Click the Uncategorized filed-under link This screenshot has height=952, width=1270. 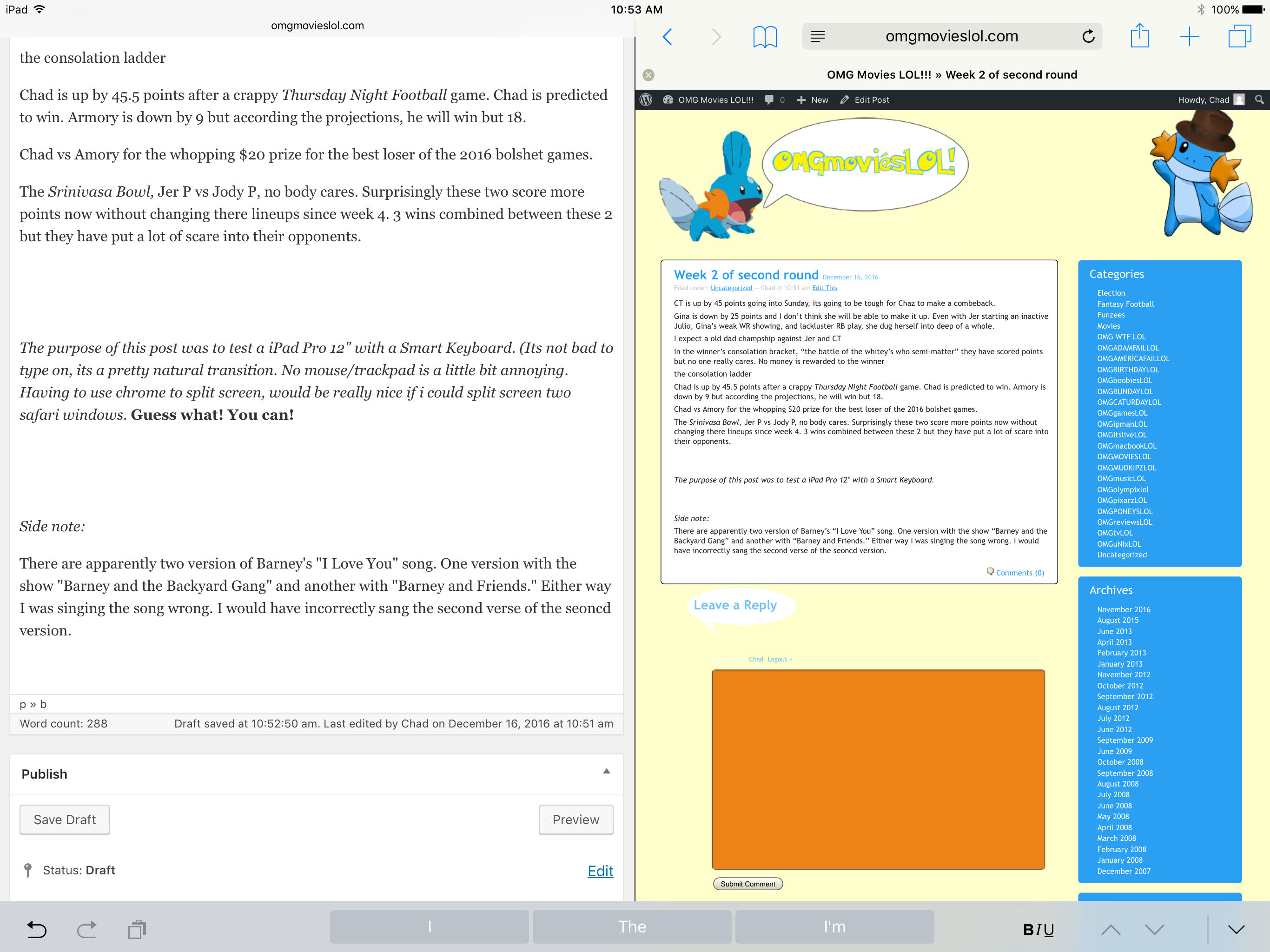731,288
